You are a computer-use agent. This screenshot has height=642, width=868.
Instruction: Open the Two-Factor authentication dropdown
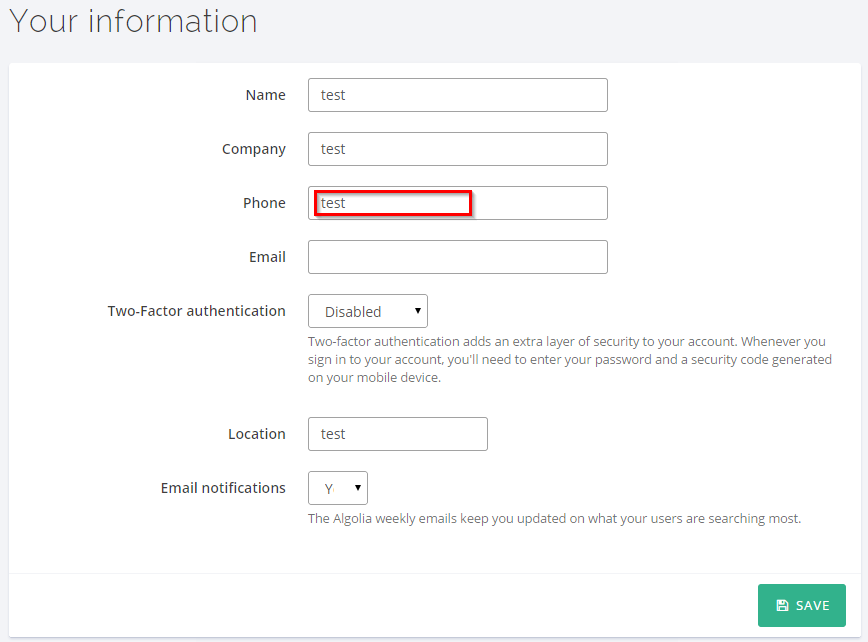(368, 311)
